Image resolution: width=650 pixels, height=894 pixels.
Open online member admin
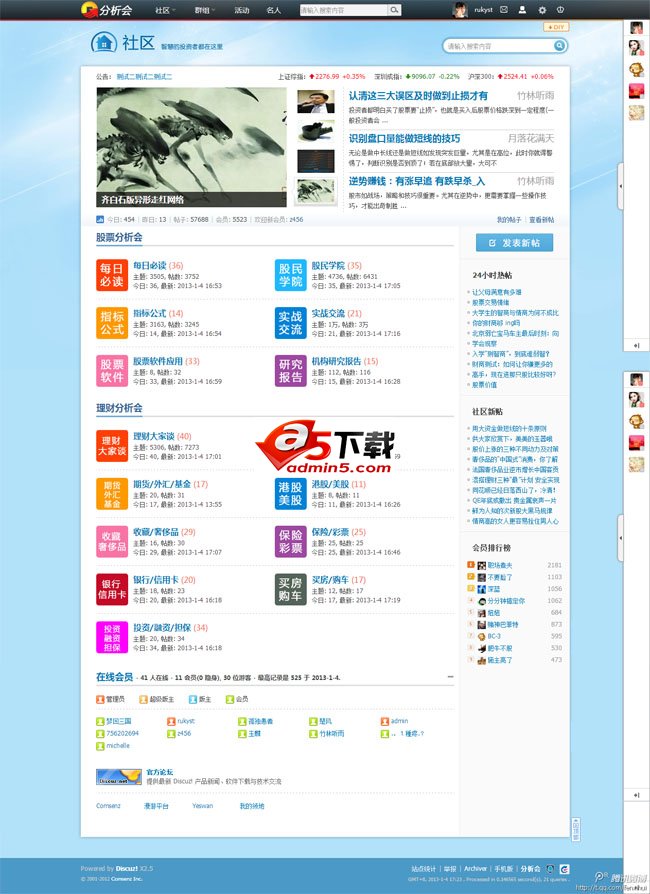coord(399,721)
